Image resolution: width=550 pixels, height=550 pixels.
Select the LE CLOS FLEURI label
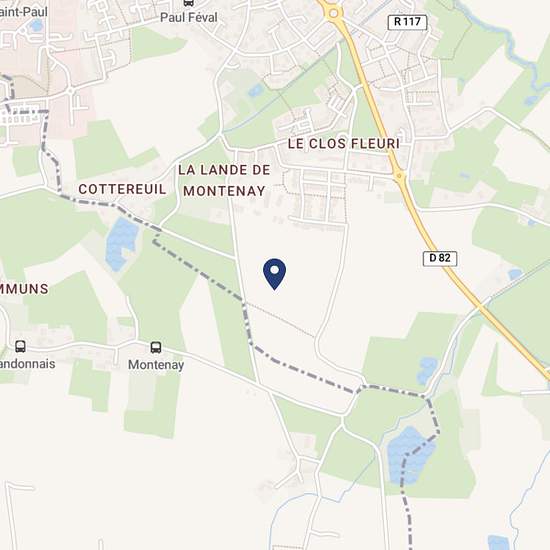[344, 143]
